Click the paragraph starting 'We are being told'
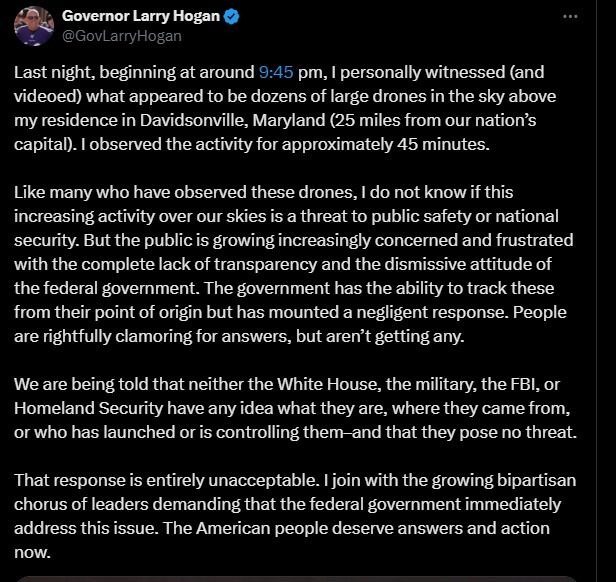 [295, 408]
